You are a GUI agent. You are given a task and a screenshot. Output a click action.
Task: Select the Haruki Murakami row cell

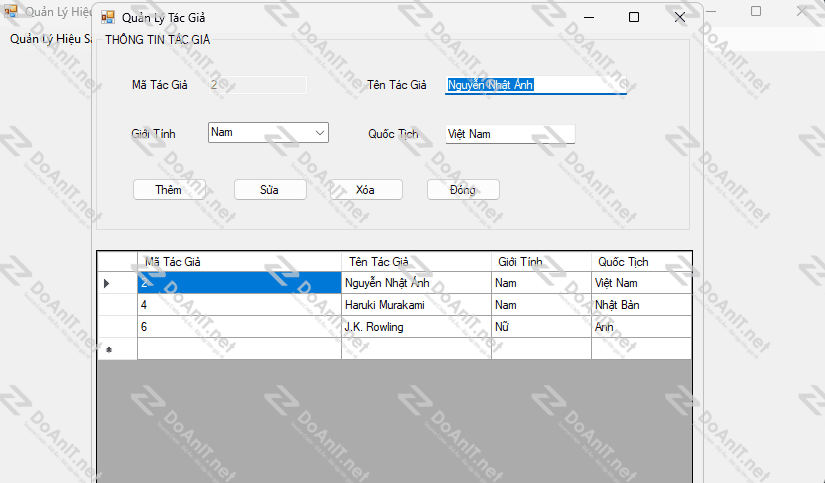[x=416, y=305]
